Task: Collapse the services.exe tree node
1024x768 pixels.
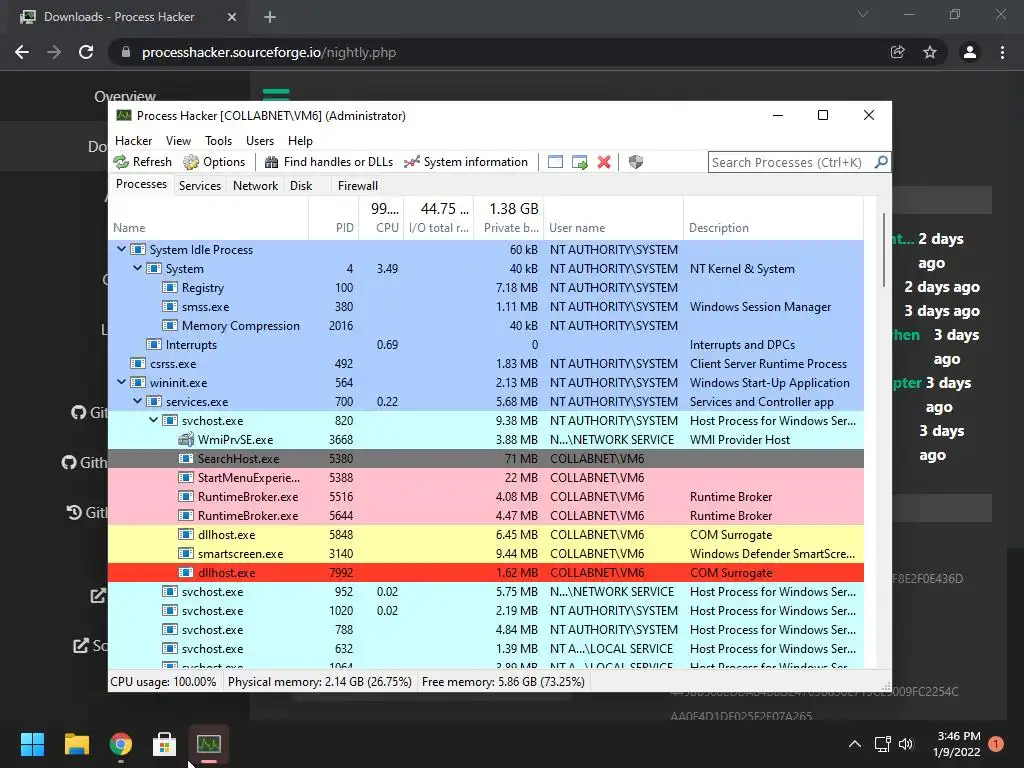Action: pos(137,401)
